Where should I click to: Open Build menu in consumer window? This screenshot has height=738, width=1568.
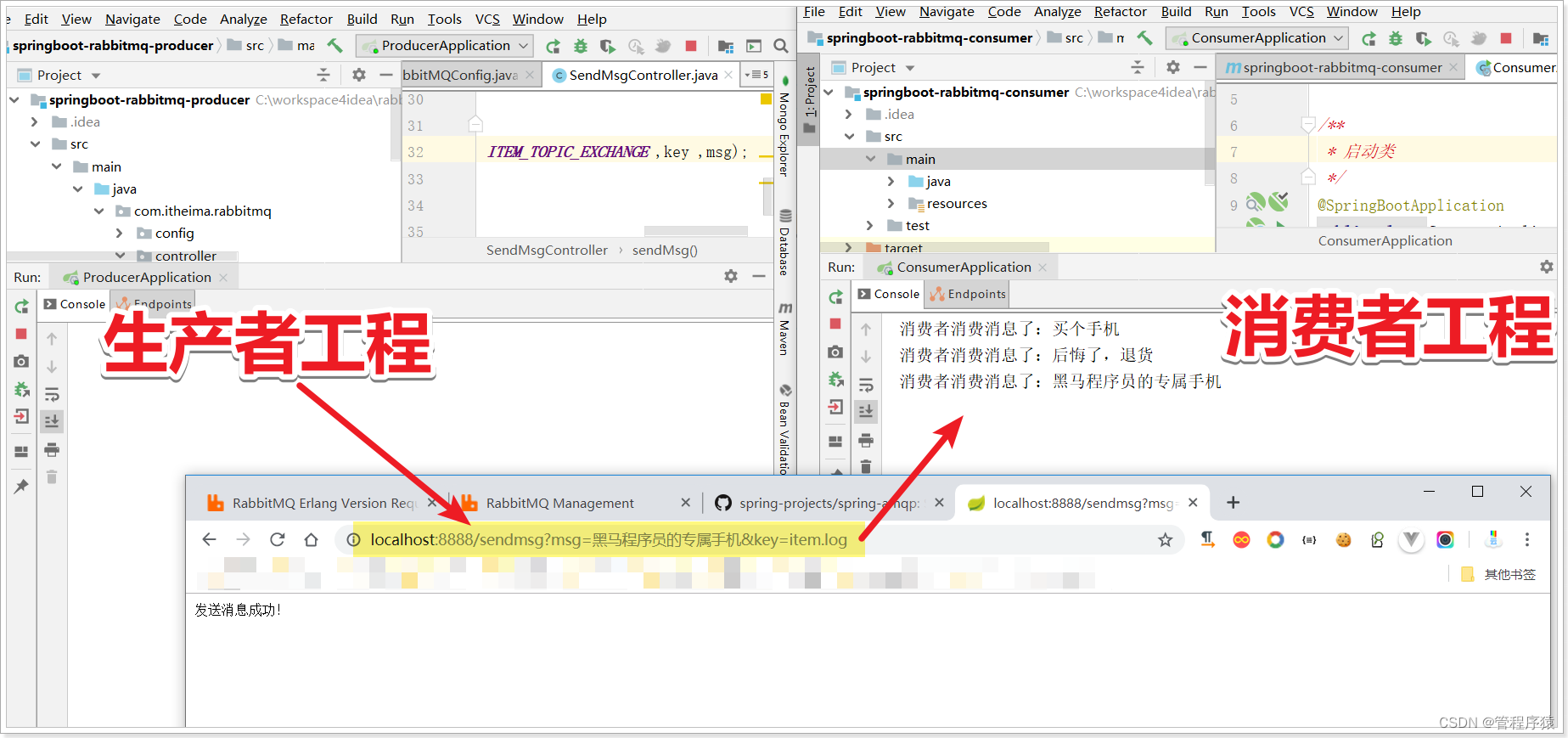tap(1176, 11)
